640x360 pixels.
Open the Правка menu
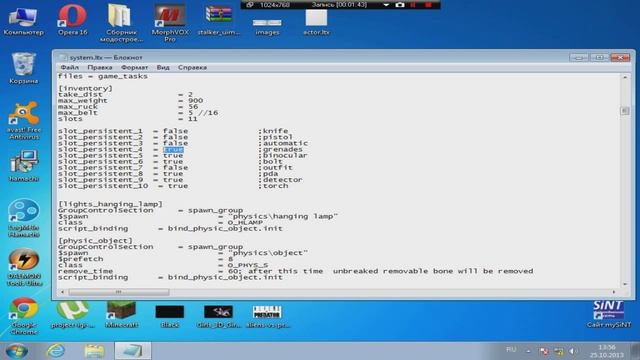pos(100,67)
